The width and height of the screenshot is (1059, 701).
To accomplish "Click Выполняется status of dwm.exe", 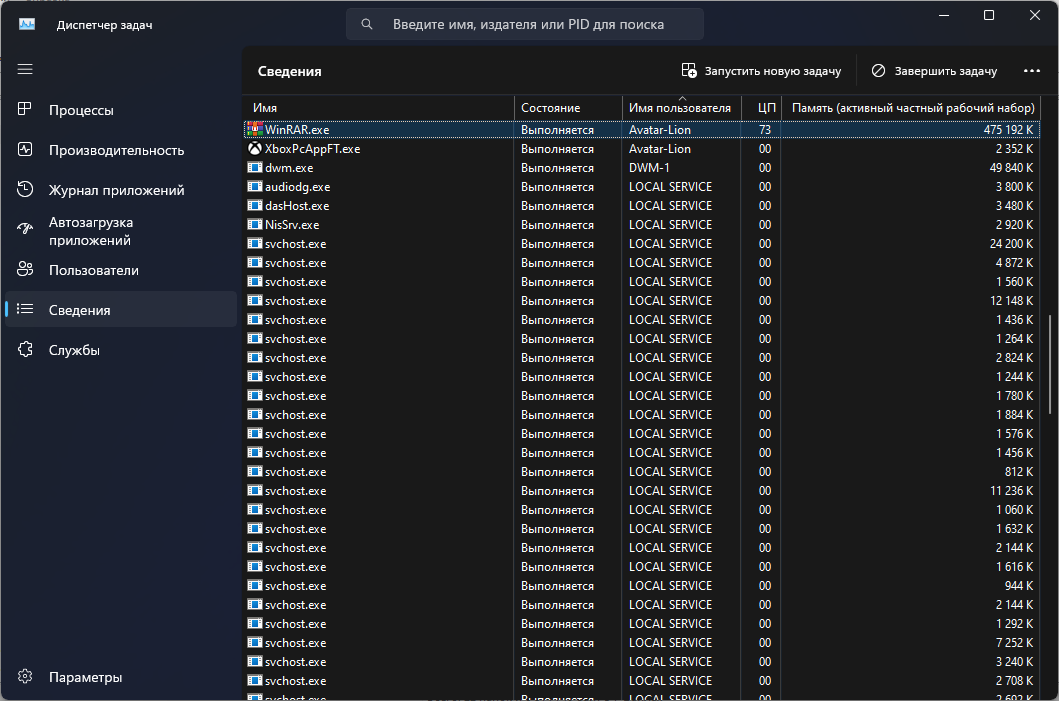I will (557, 167).
